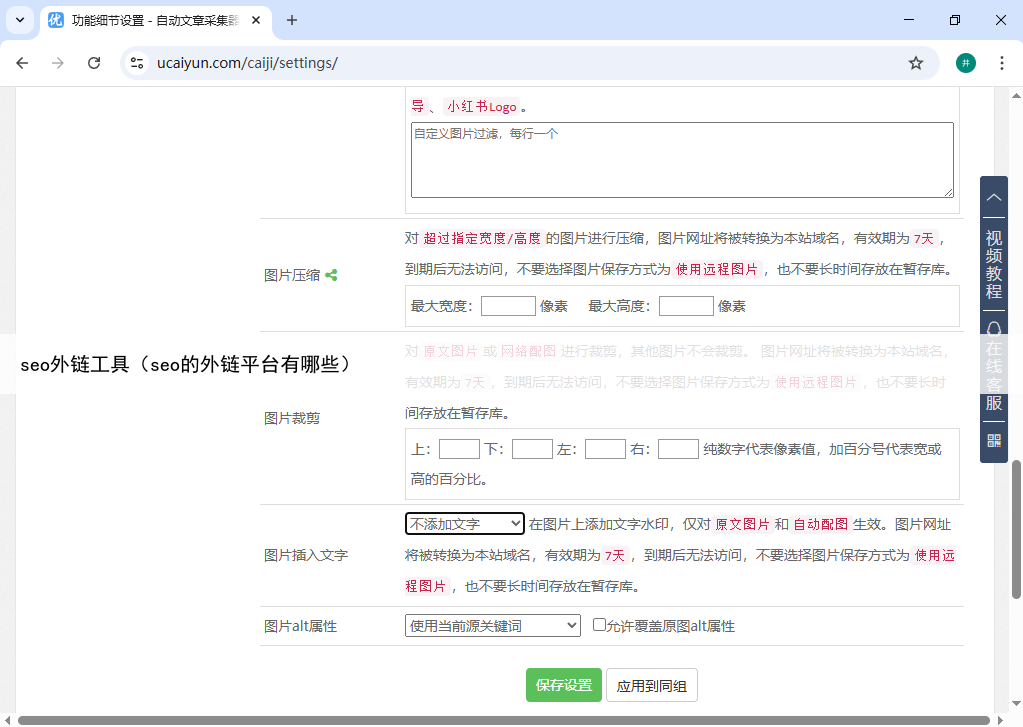Go back to the previous page

coord(23,63)
